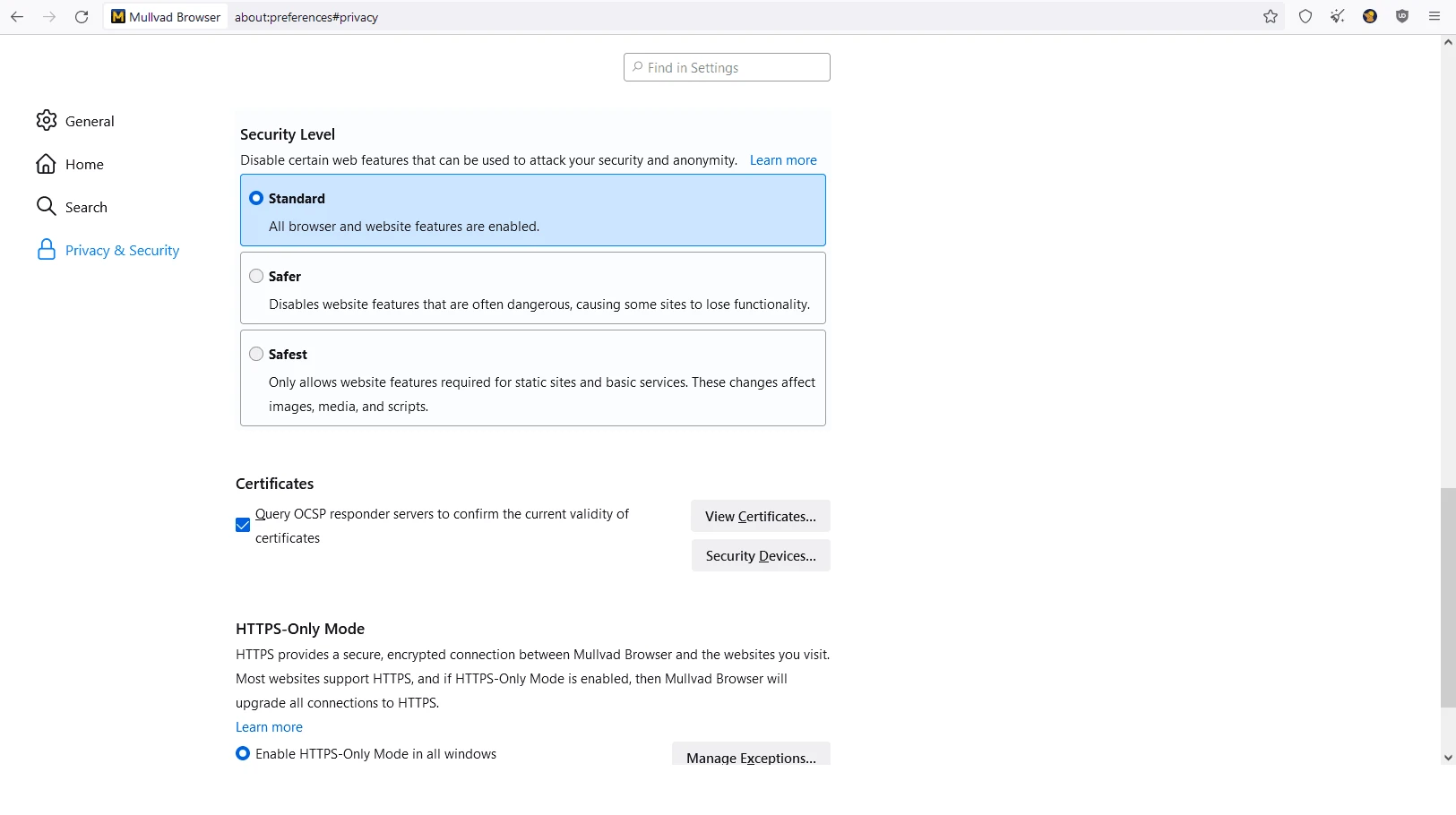Open the Search settings category label

pyautogui.click(x=86, y=207)
